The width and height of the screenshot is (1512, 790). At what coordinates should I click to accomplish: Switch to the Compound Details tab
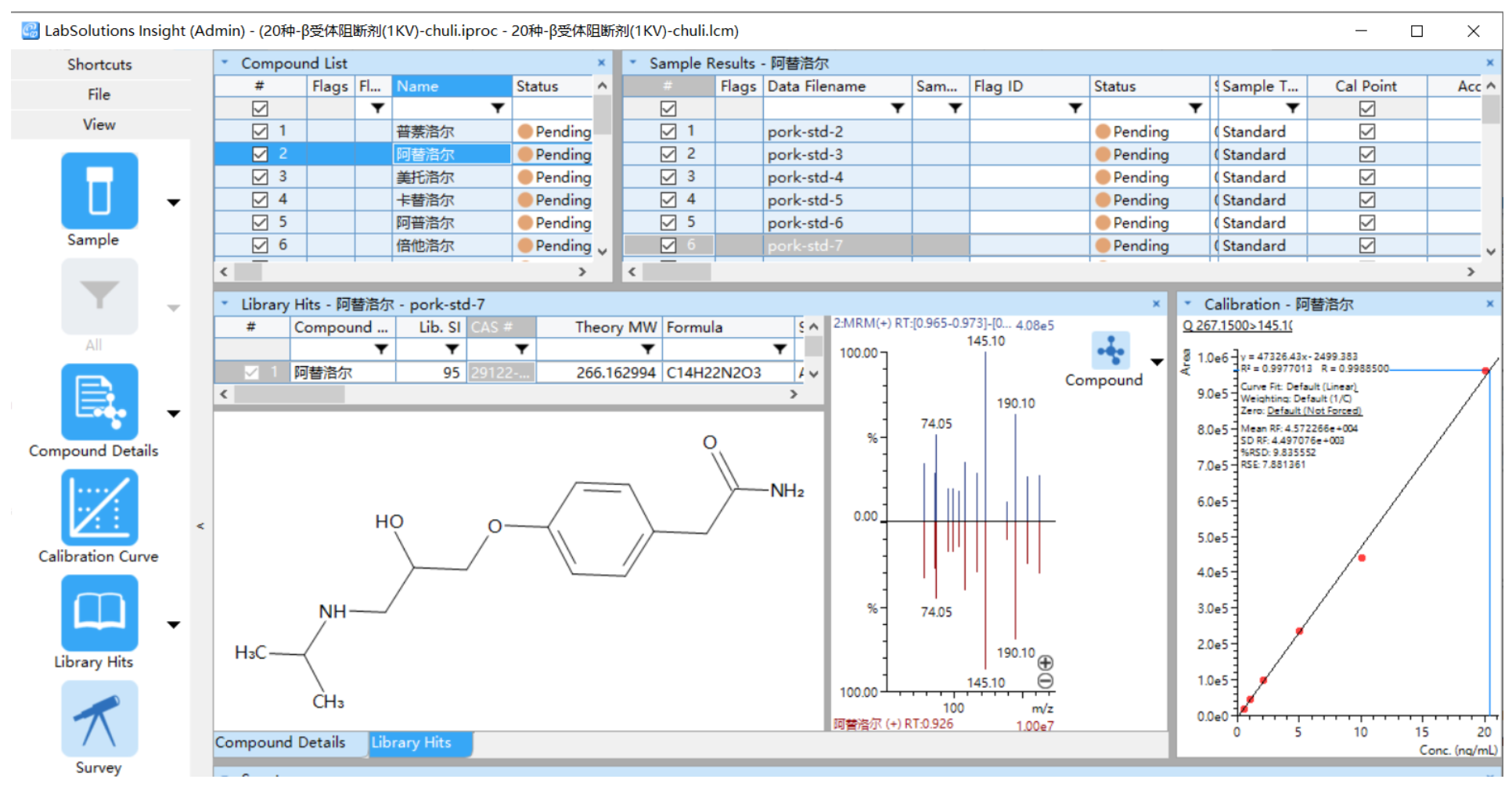(x=280, y=742)
